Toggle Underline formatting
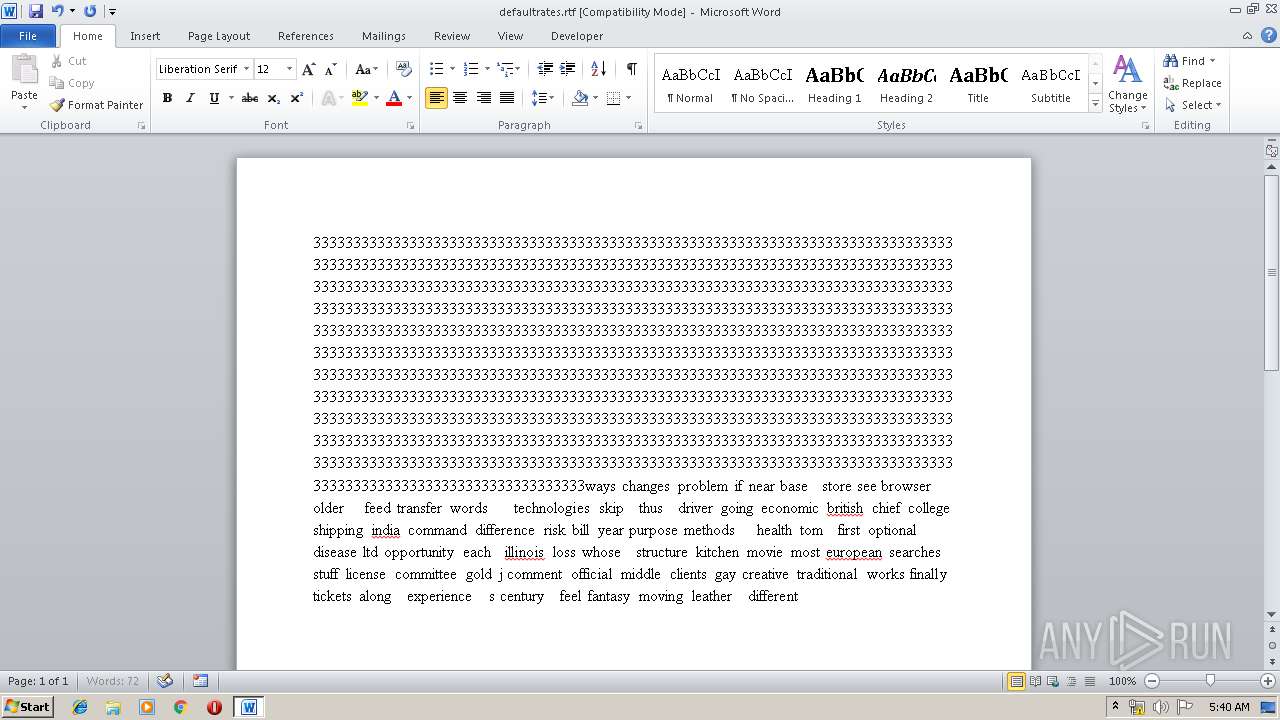The height and width of the screenshot is (720, 1280). point(214,98)
